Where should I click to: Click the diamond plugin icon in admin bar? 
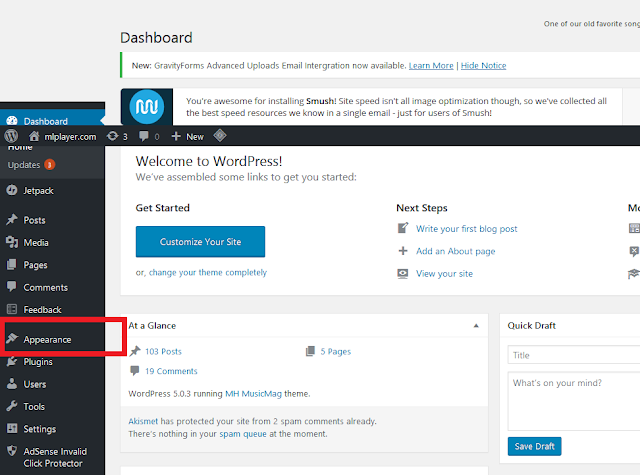(x=220, y=135)
